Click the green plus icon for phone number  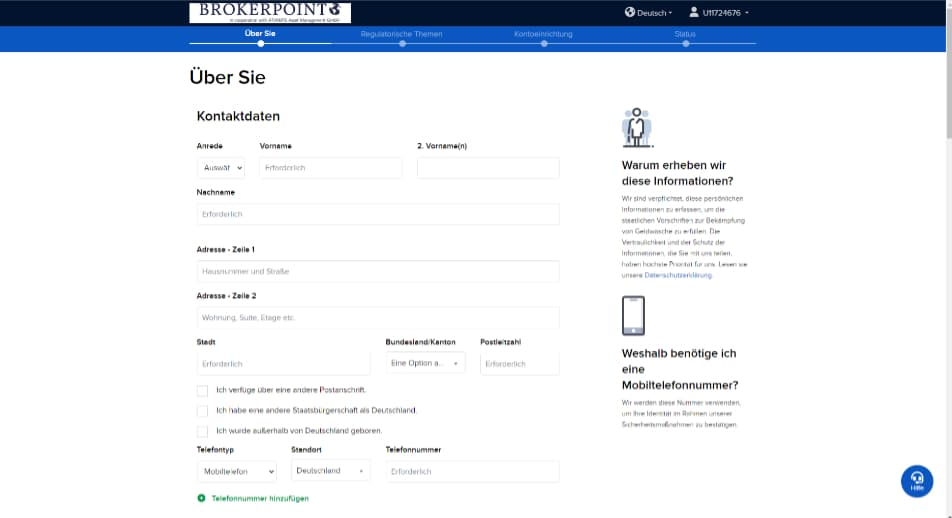point(202,498)
